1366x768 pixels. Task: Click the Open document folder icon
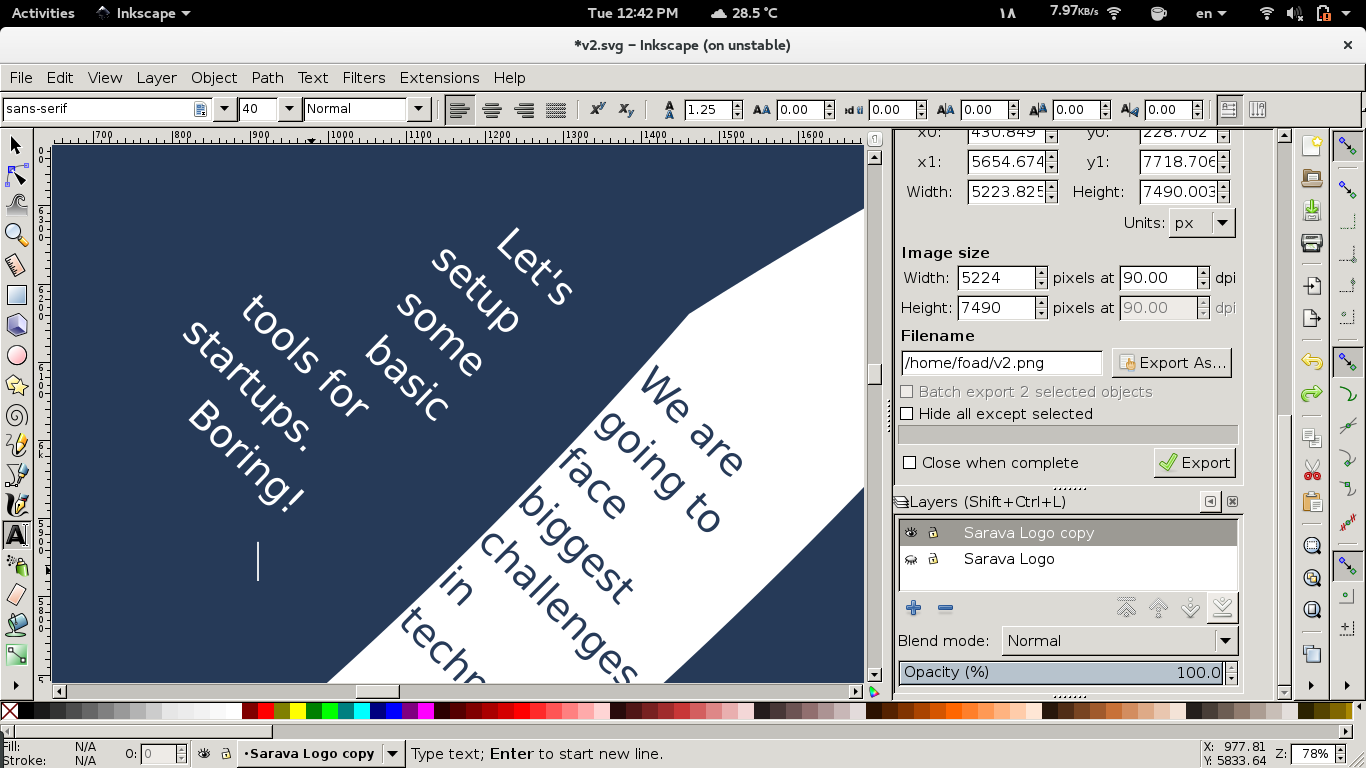click(x=1312, y=179)
